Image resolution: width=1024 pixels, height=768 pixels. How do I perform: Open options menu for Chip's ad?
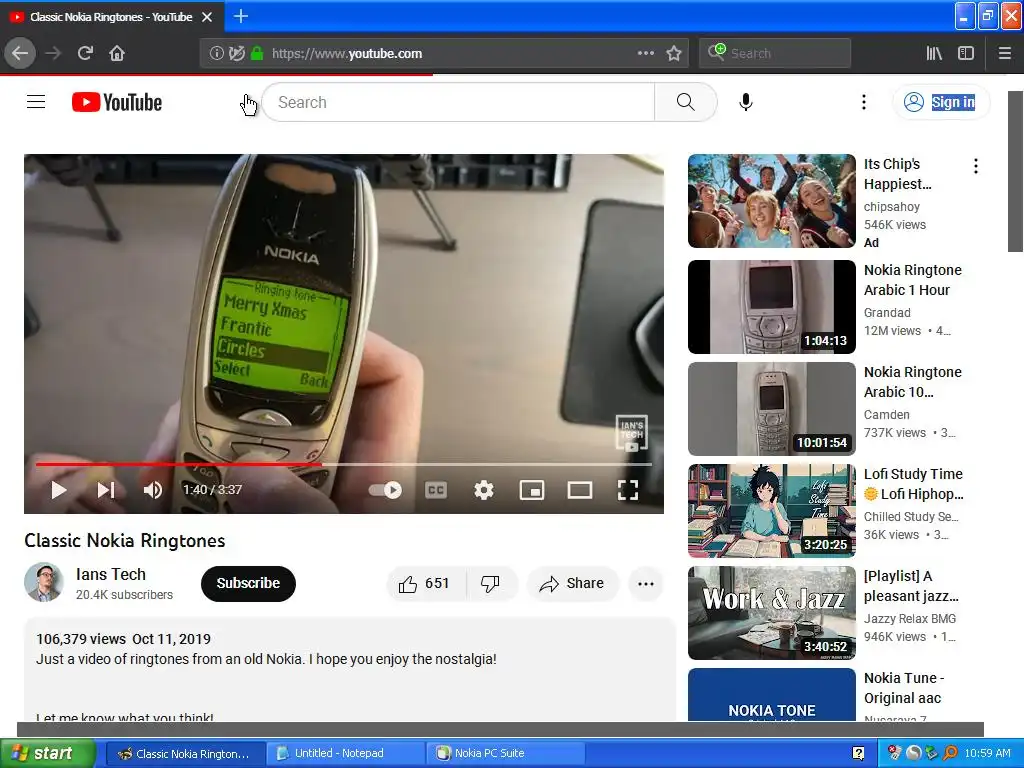[976, 166]
